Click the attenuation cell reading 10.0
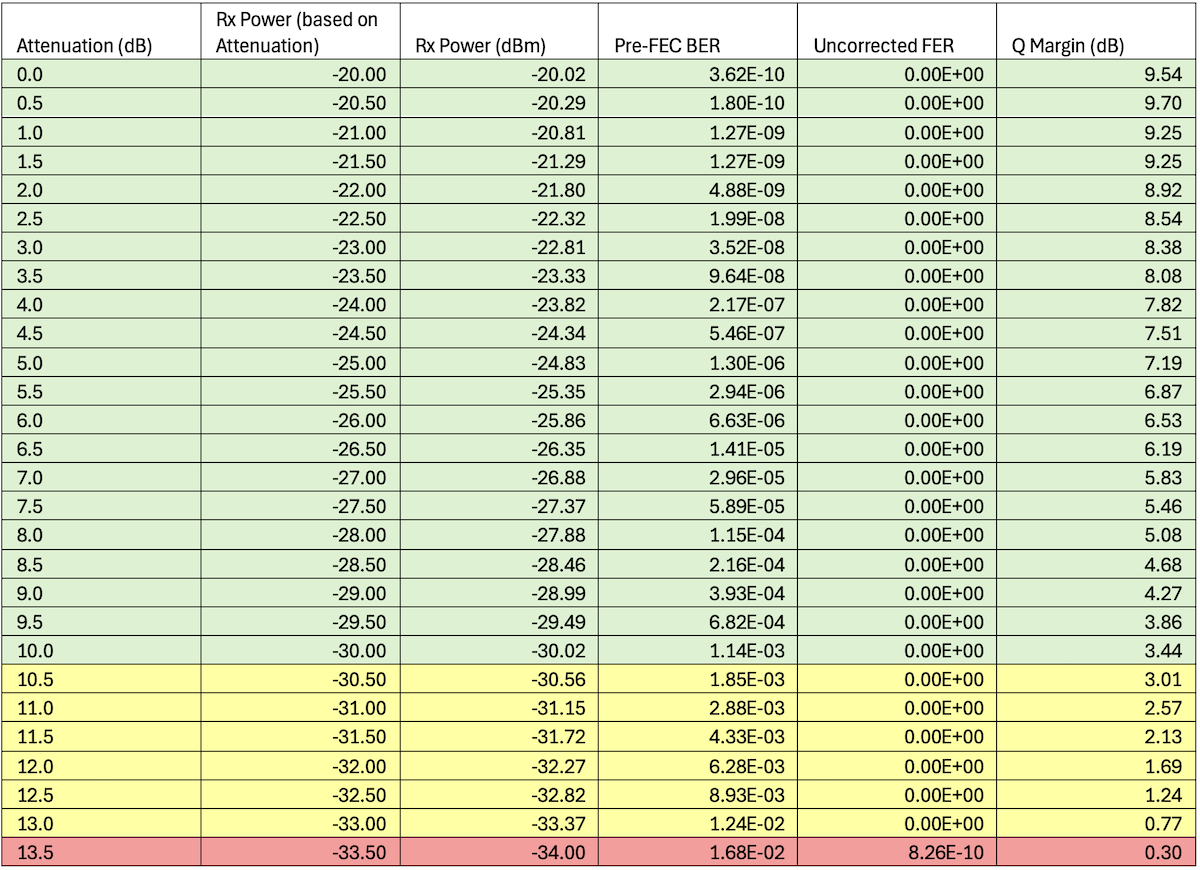 coord(101,651)
